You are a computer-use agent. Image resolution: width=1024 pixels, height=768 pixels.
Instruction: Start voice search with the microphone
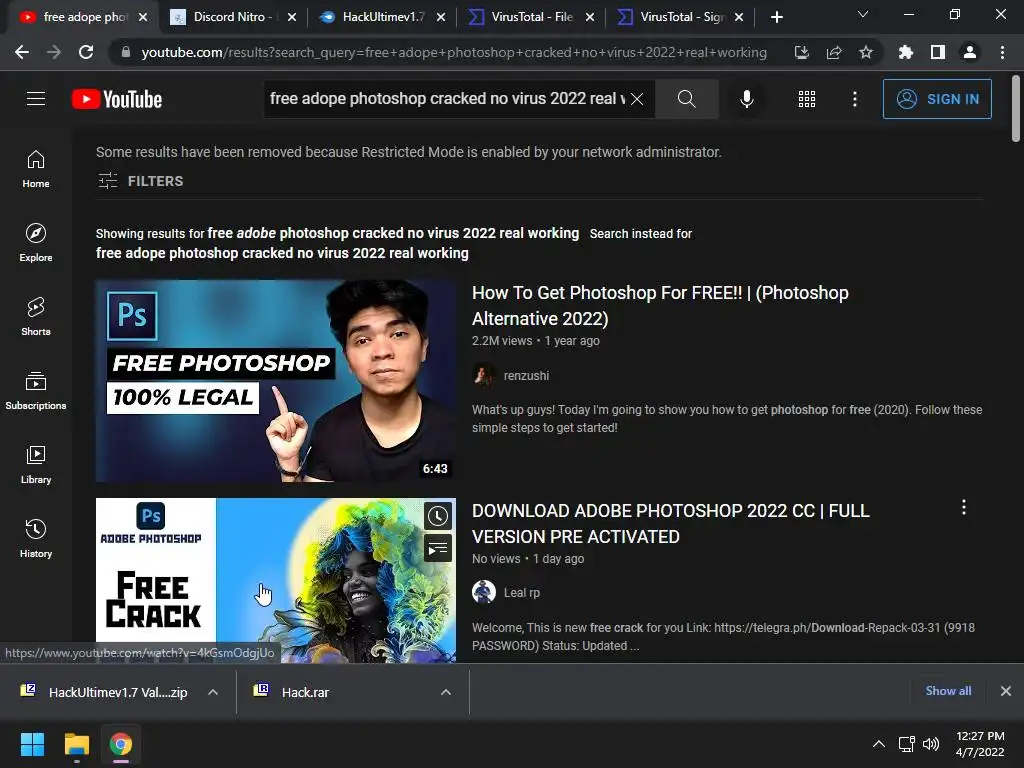746,99
